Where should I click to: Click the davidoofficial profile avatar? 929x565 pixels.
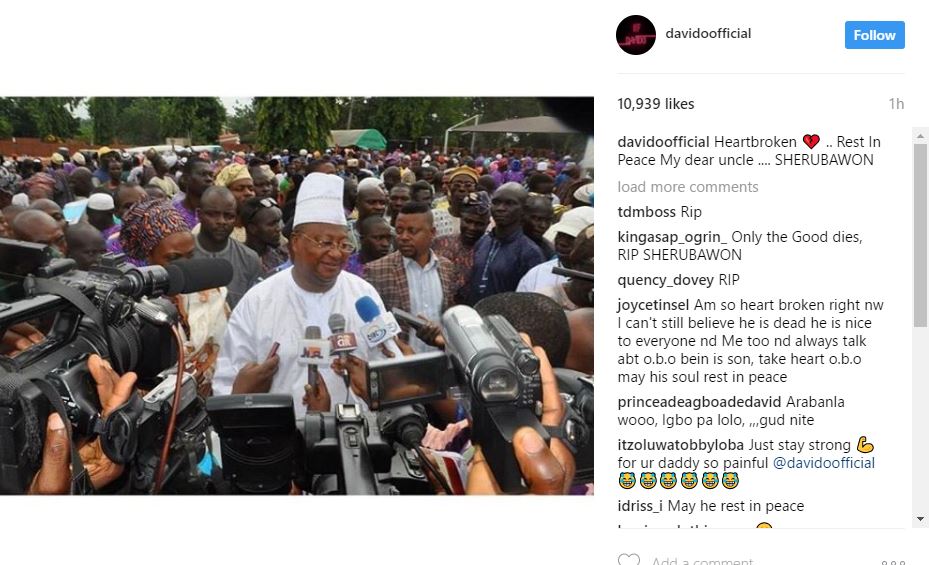(x=636, y=35)
